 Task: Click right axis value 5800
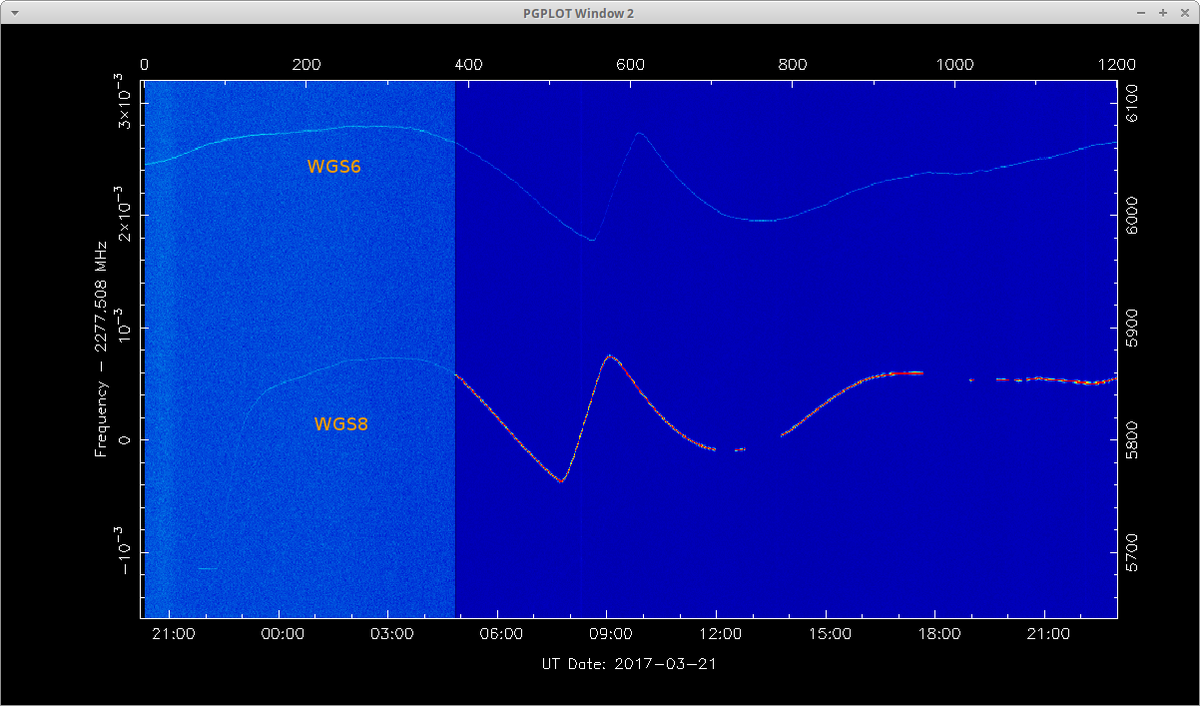pyautogui.click(x=1134, y=439)
